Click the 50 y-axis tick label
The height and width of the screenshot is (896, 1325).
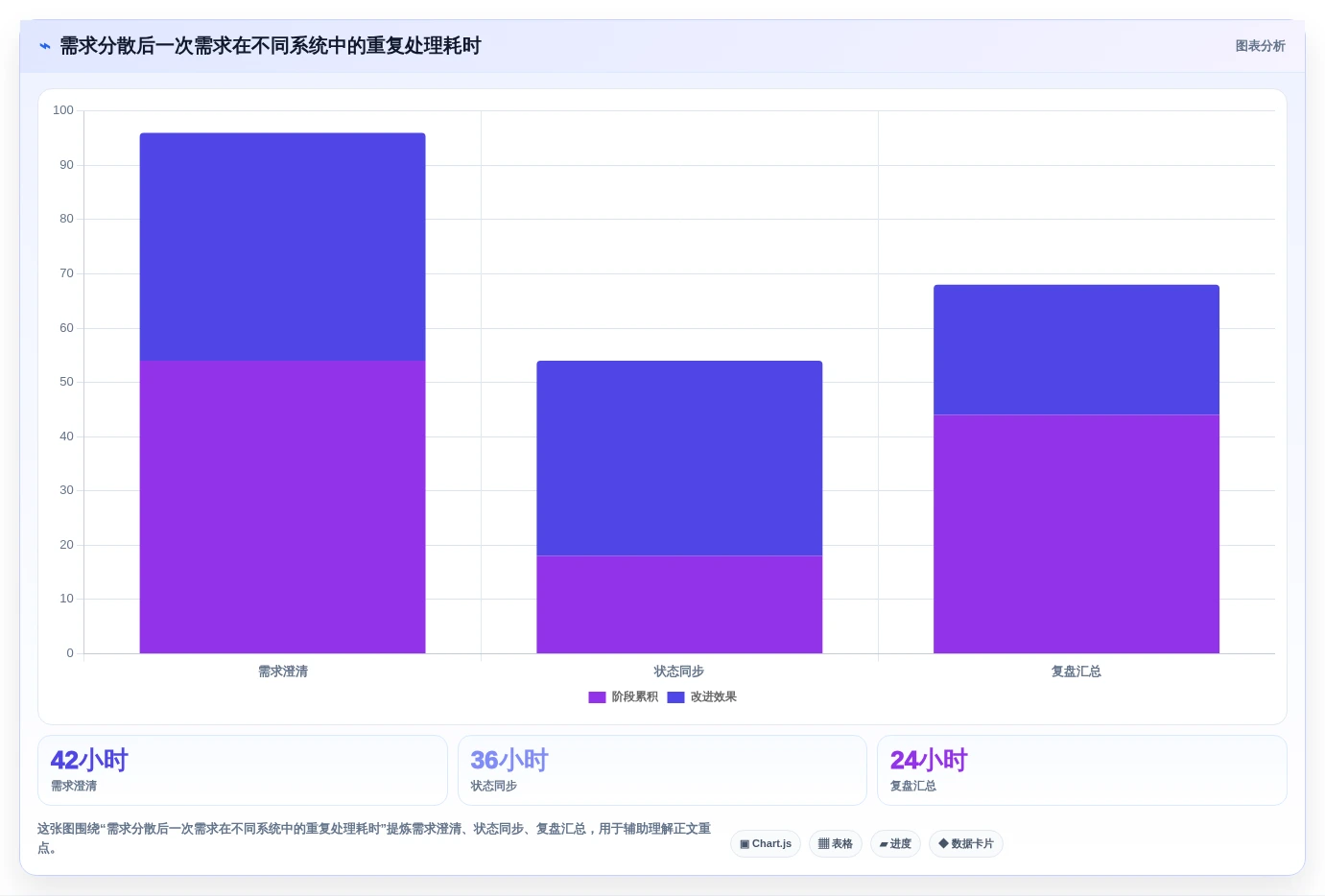point(66,382)
